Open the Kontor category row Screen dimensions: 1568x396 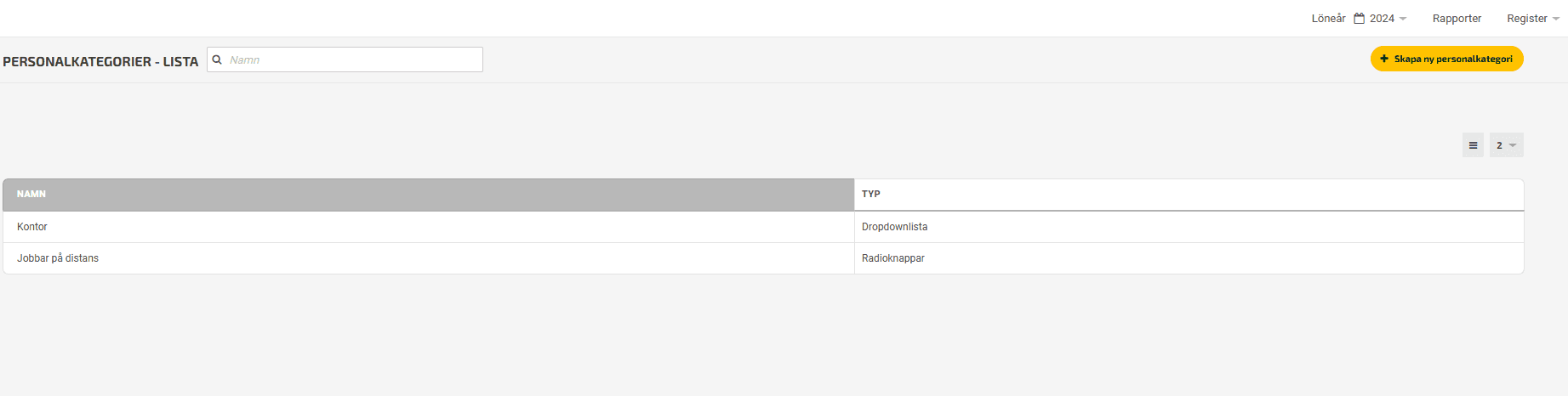(x=763, y=227)
